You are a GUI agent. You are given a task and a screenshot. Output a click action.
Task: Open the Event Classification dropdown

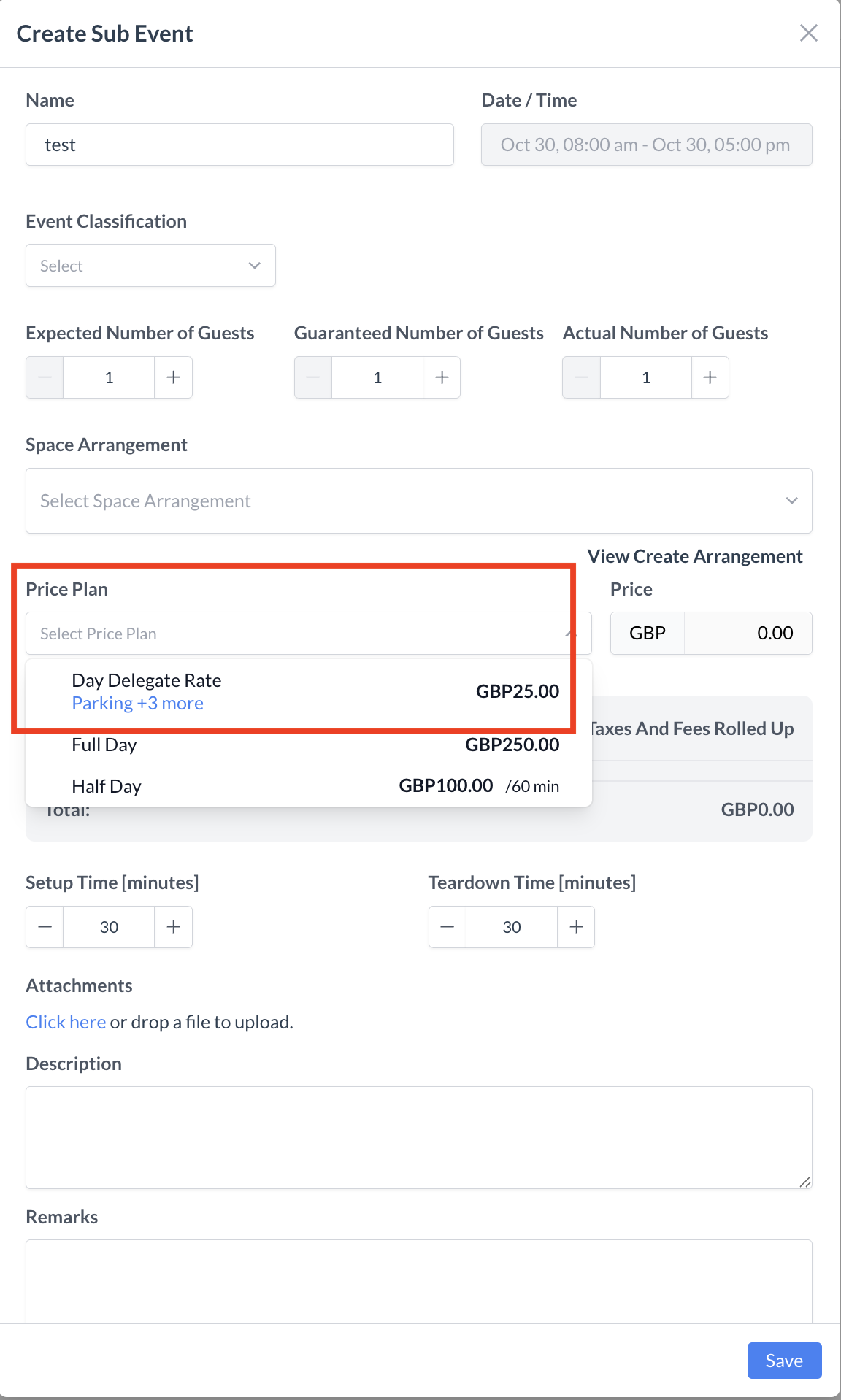[x=150, y=266]
